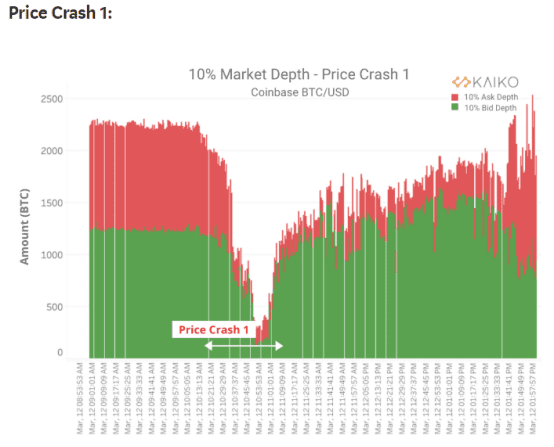This screenshot has width=554, height=447.
Task: Click the 500 y-axis tick label
Action: click(x=55, y=307)
